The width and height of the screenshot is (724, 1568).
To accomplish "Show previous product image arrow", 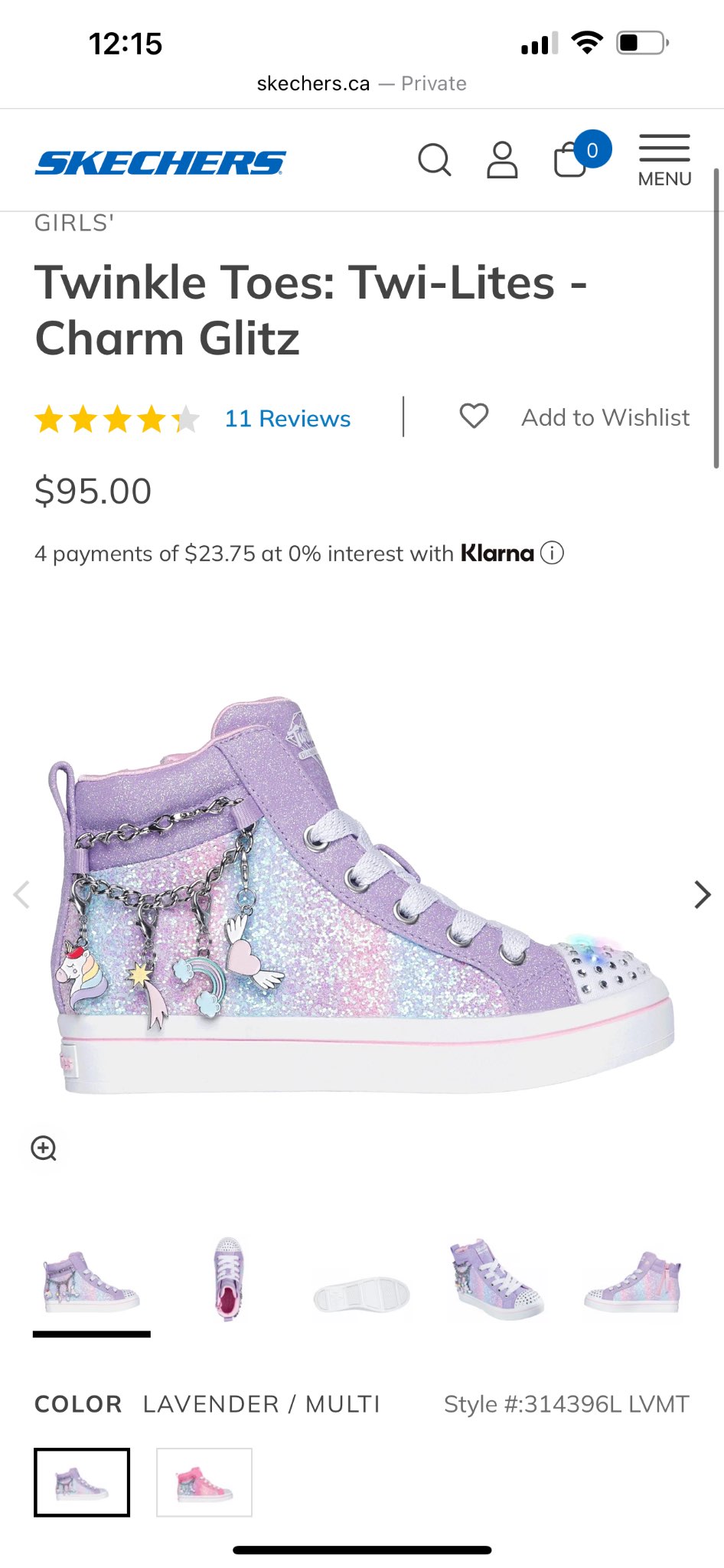I will [22, 894].
